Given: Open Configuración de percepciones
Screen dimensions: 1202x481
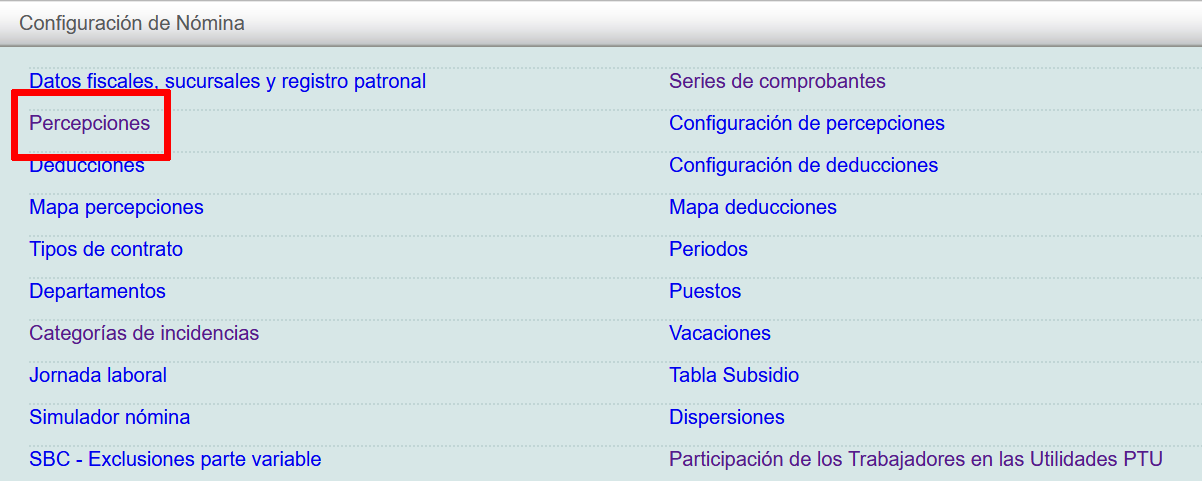Looking at the screenshot, I should click(x=806, y=123).
